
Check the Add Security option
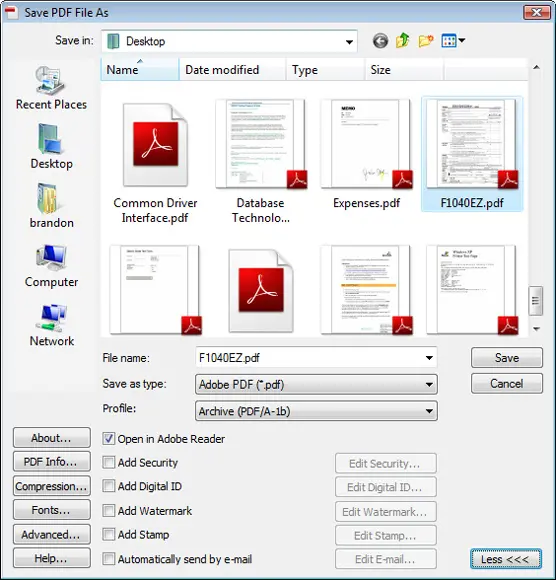pos(108,462)
